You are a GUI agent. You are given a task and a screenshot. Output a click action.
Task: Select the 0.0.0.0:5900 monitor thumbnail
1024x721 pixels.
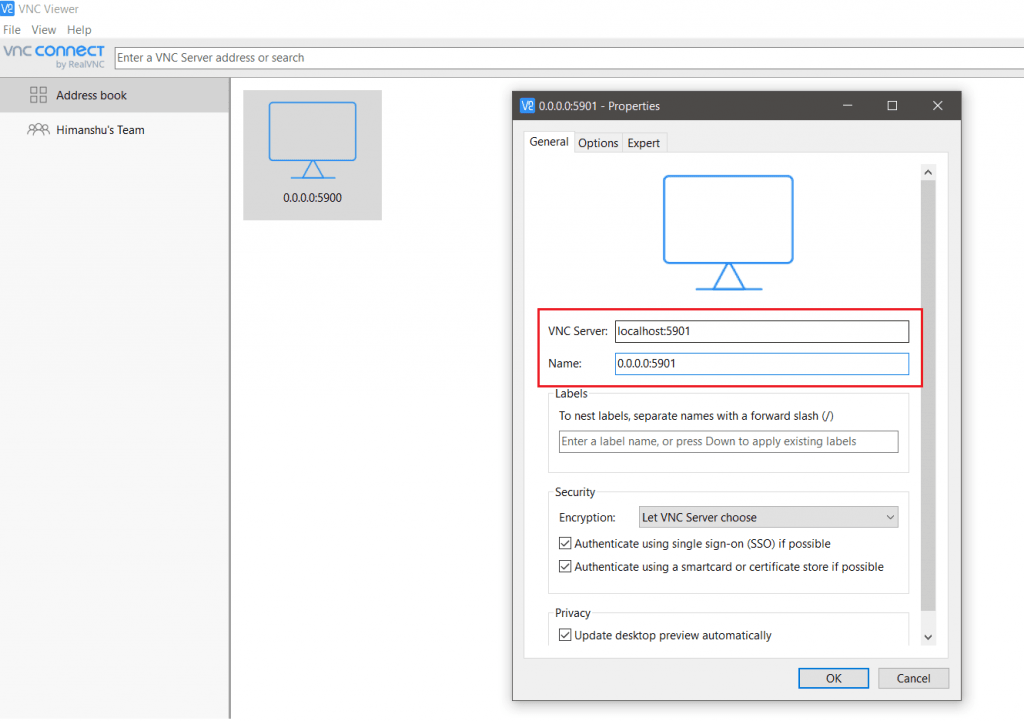[x=312, y=155]
